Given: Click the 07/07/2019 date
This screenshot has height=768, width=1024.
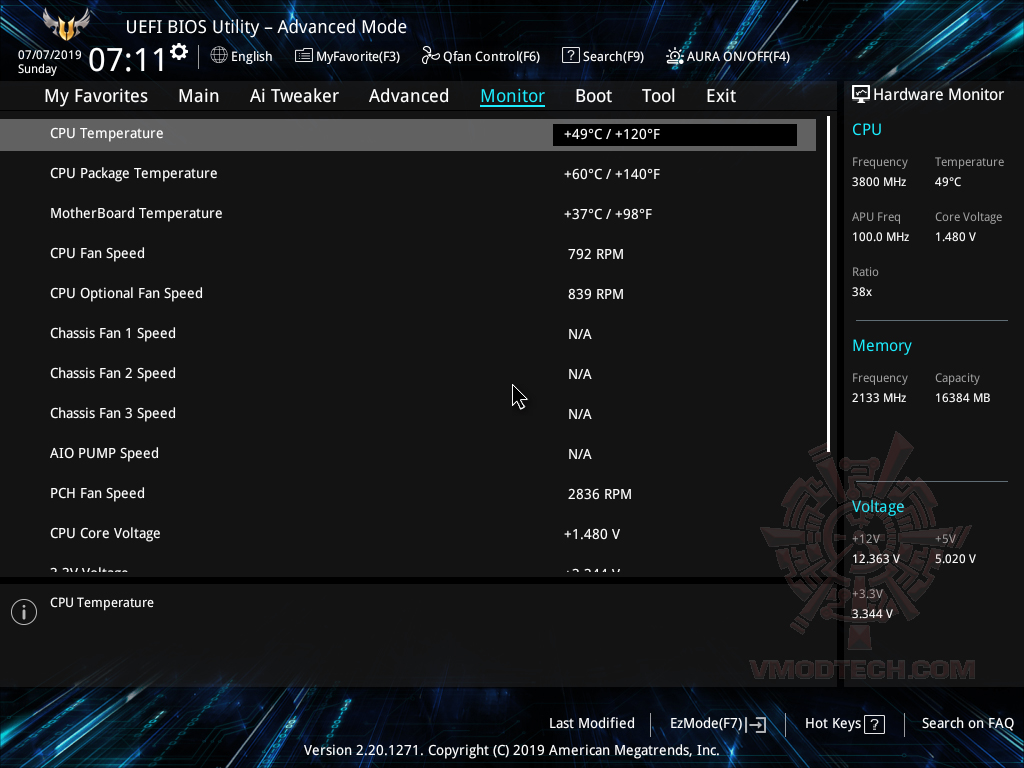Looking at the screenshot, I should click(50, 55).
